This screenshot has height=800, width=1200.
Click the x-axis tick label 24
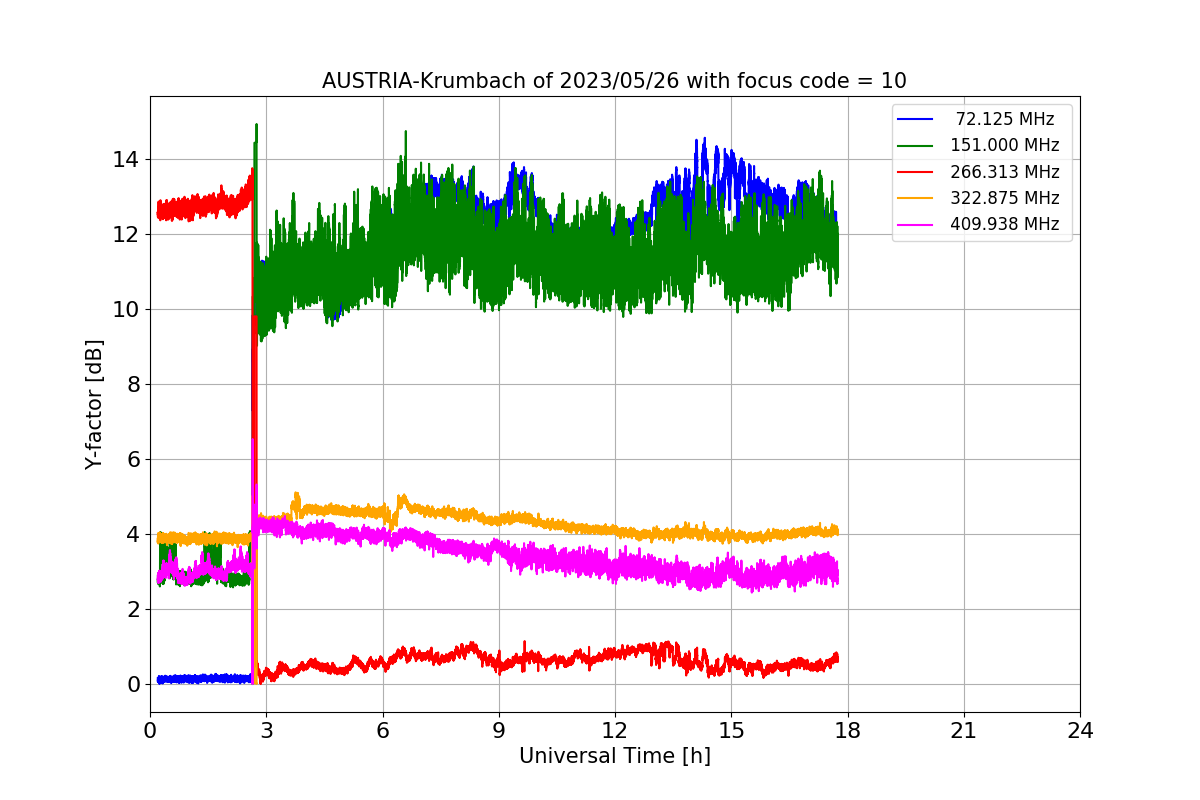(x=1080, y=730)
